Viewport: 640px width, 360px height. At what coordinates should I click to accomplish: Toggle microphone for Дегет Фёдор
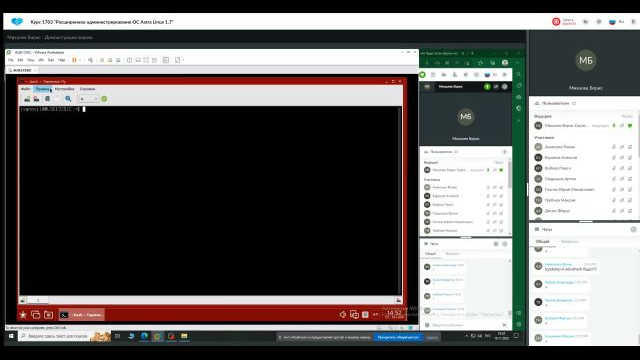click(x=613, y=211)
